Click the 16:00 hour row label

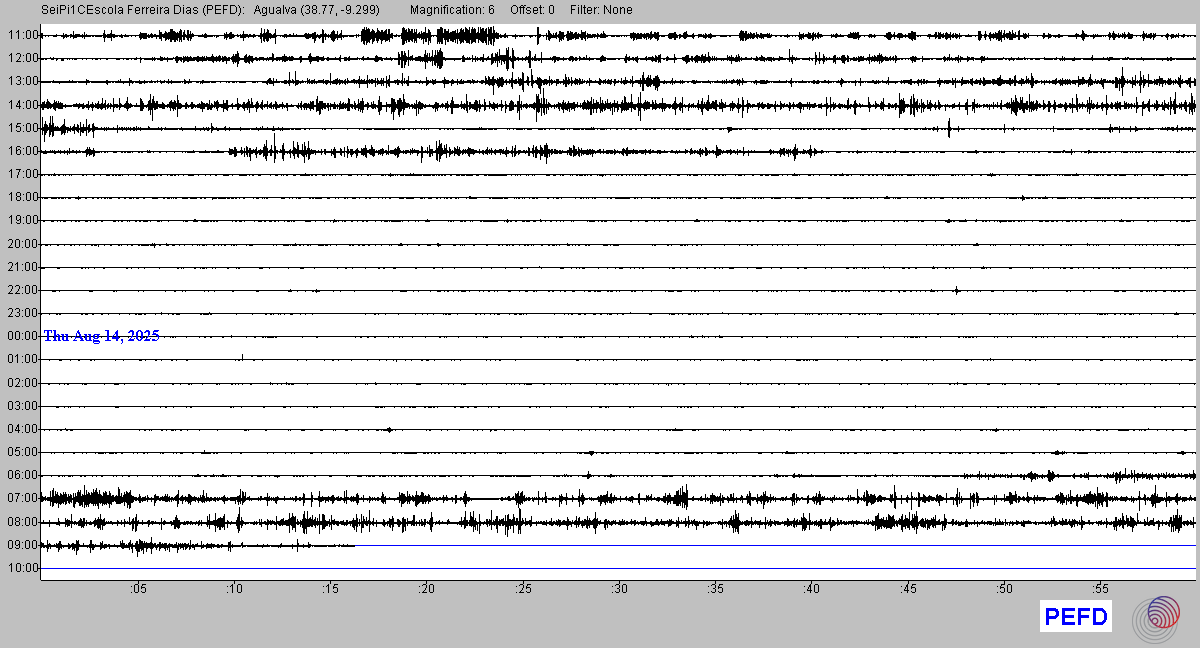coord(22,151)
